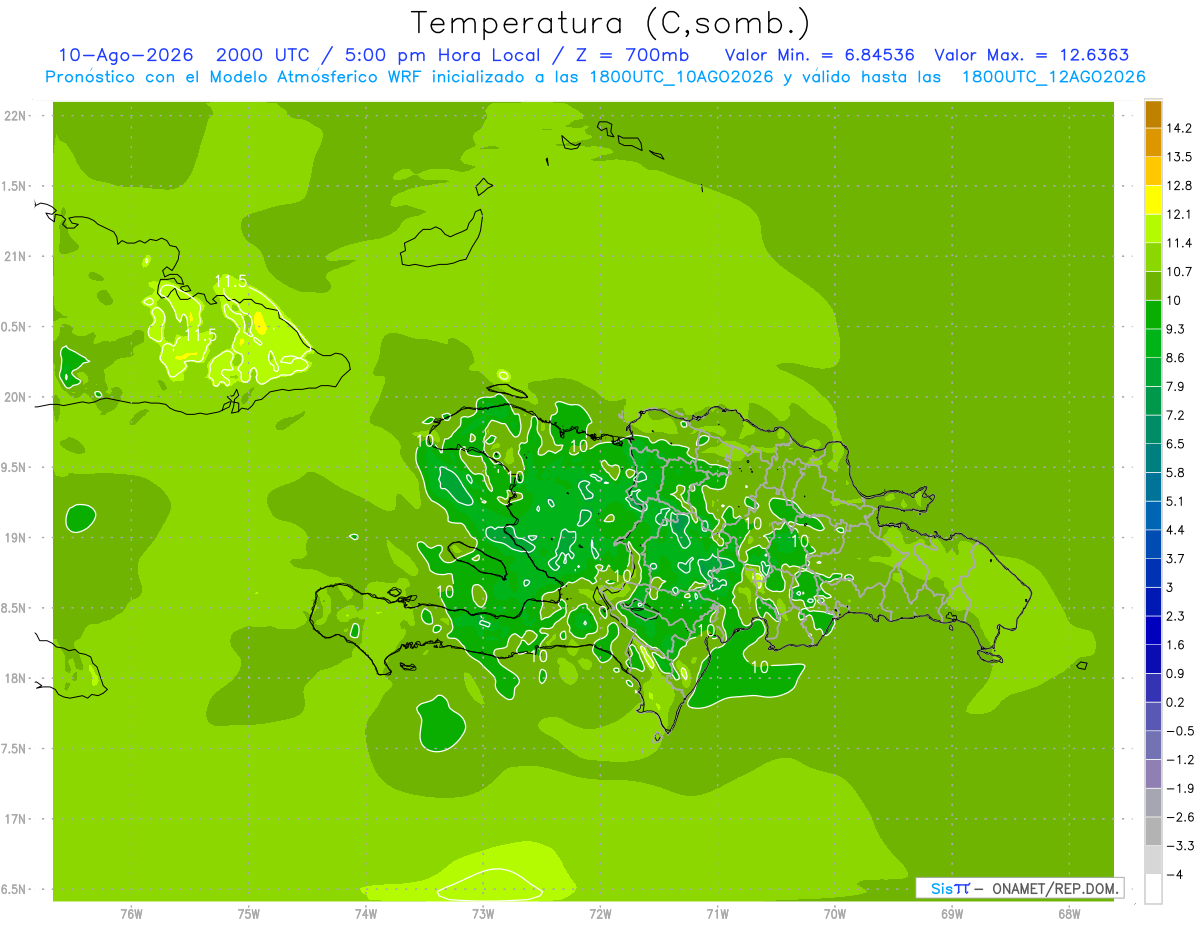Viewport: 1200px width, 927px height.
Task: Click the color bar value "-1.2"
Action: point(1179,760)
